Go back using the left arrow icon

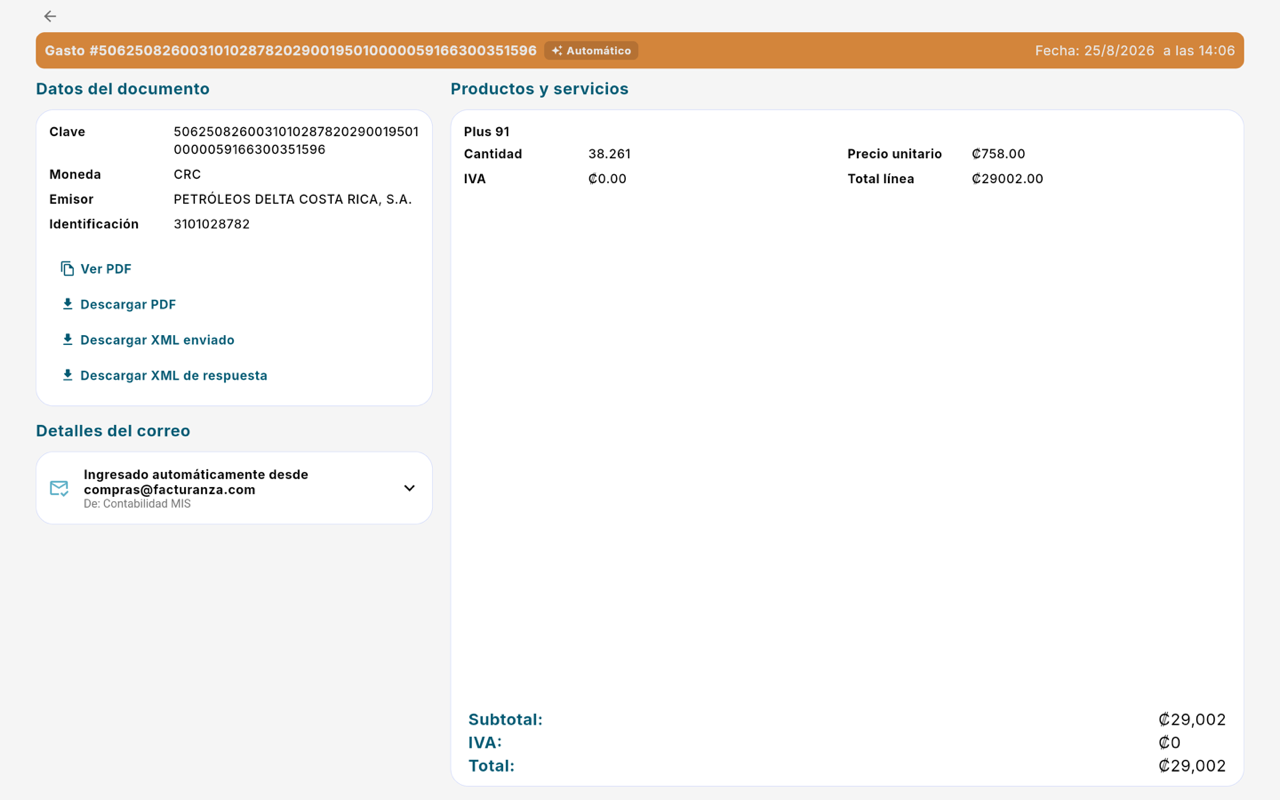pyautogui.click(x=50, y=16)
